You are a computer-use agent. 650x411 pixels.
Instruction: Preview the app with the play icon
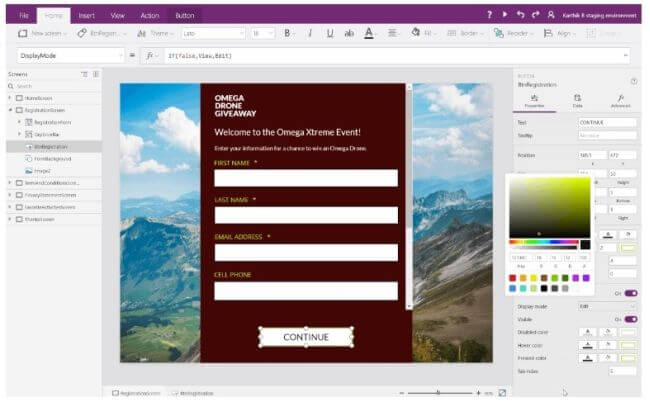pos(505,15)
